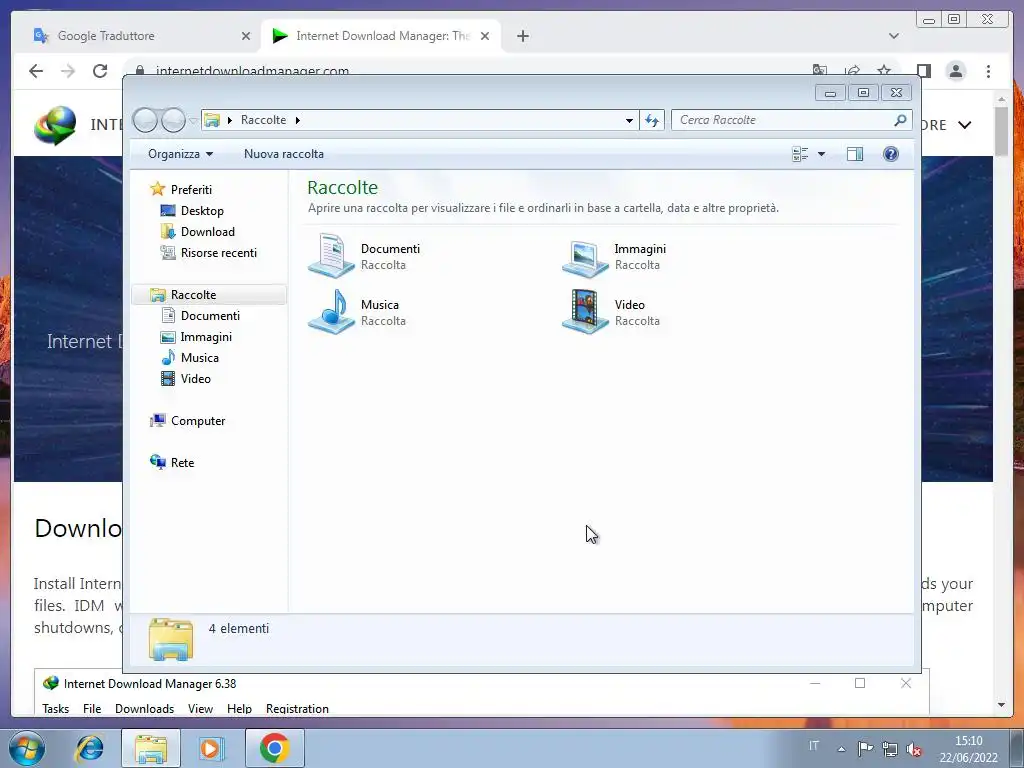Select Raccolte in the navigation tree
This screenshot has height=768, width=1024.
click(193, 295)
